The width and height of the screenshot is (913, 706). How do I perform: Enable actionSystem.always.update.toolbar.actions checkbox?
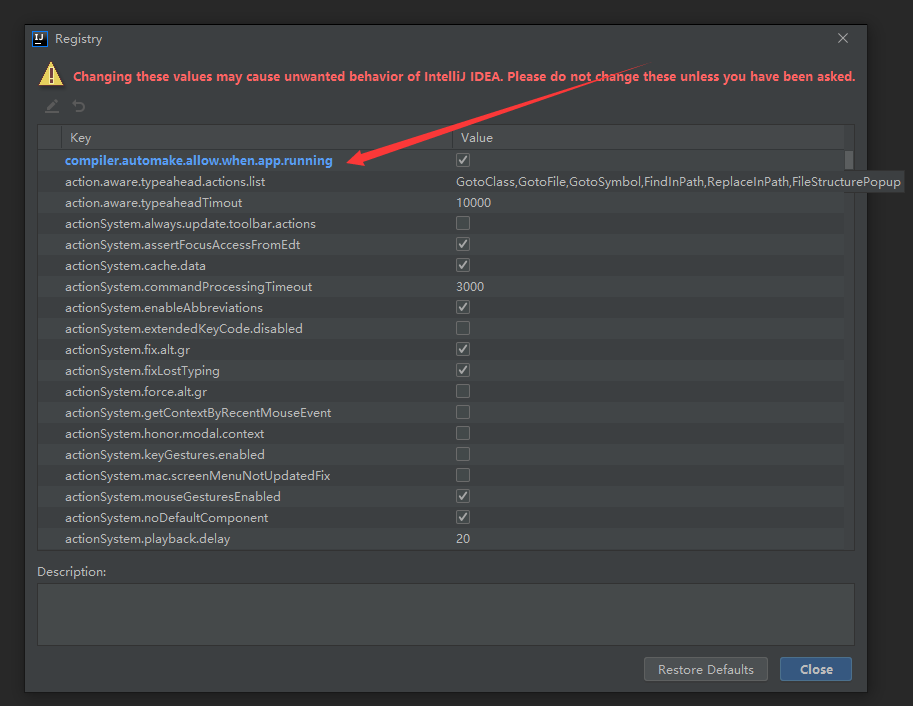pyautogui.click(x=463, y=223)
